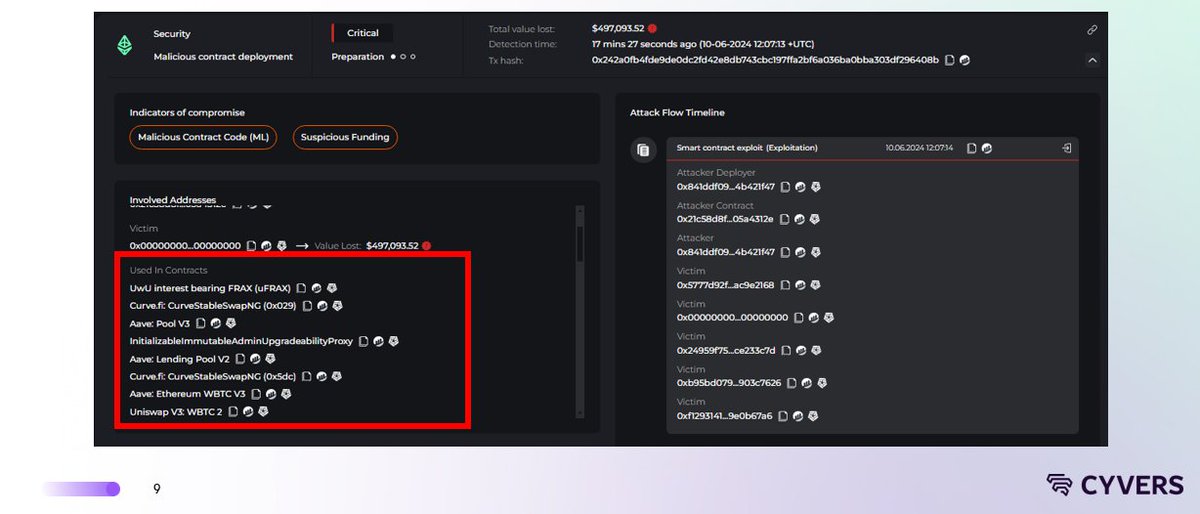
Task: Click the Malicious contract deployment label
Action: (x=223, y=57)
